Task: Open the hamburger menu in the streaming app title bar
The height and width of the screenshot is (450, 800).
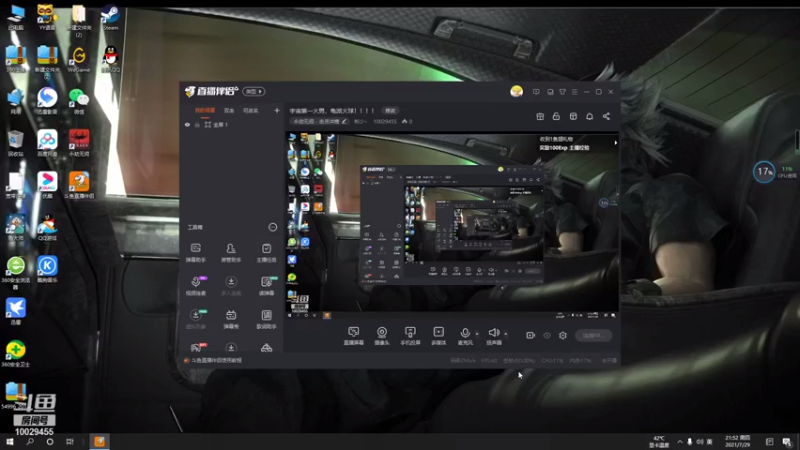Action: pos(574,92)
